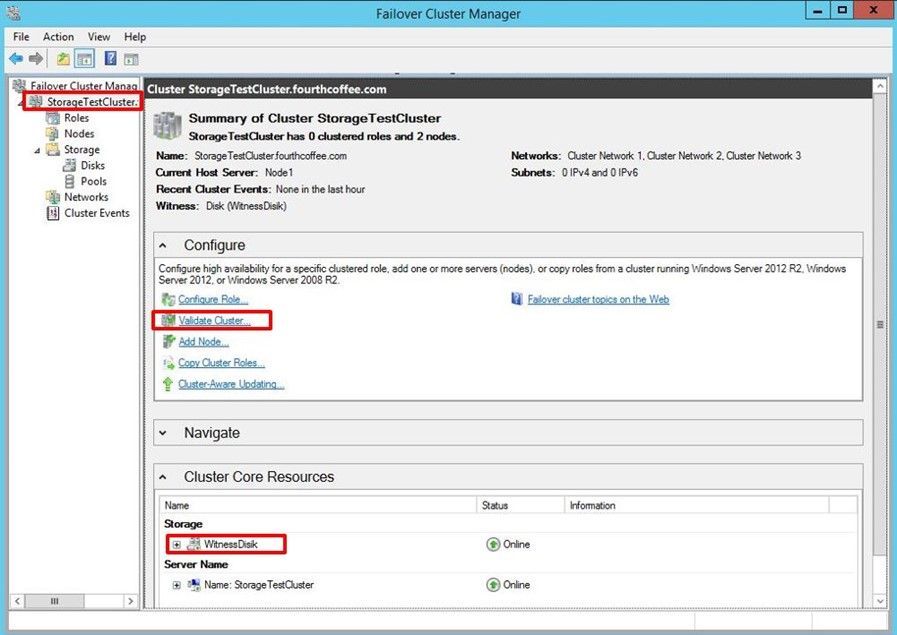Select Disks under Storage
The width and height of the screenshot is (897, 635).
click(x=93, y=165)
